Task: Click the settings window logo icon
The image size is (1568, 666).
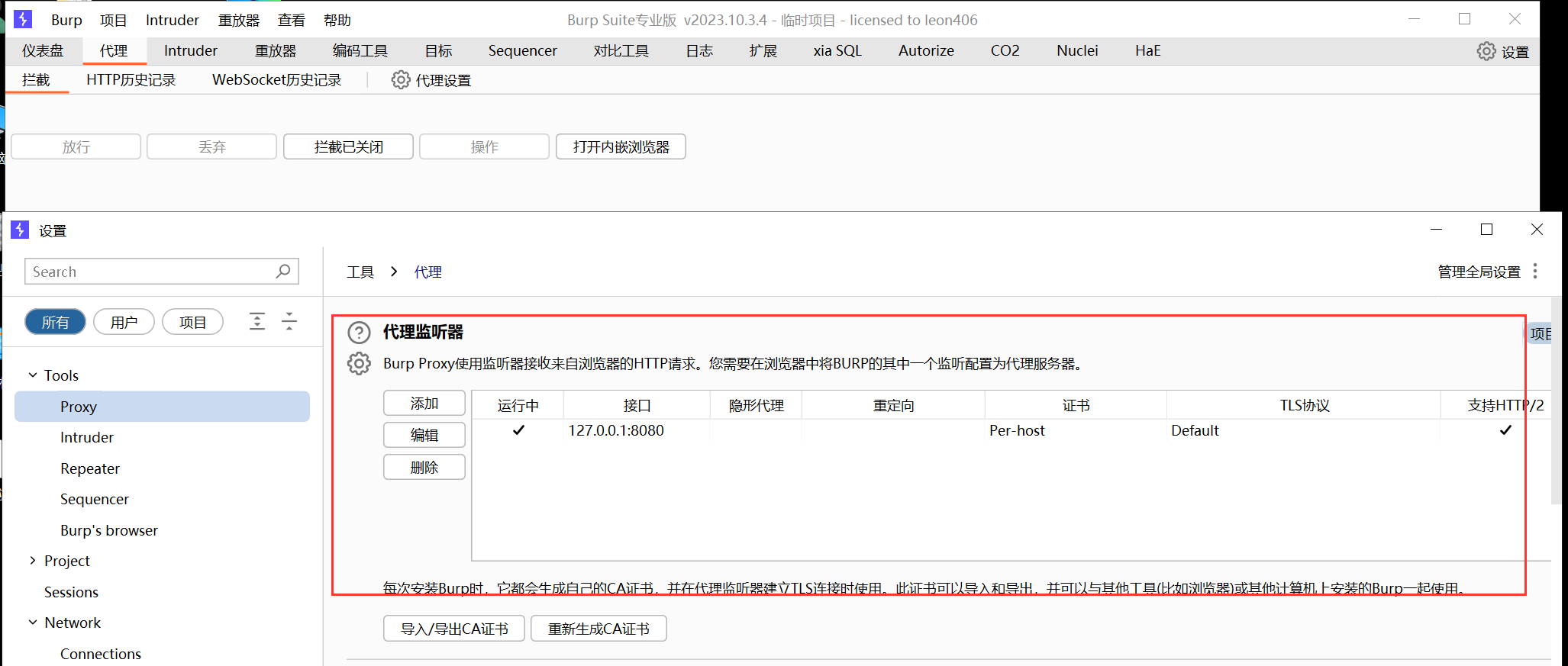Action: pos(20,230)
